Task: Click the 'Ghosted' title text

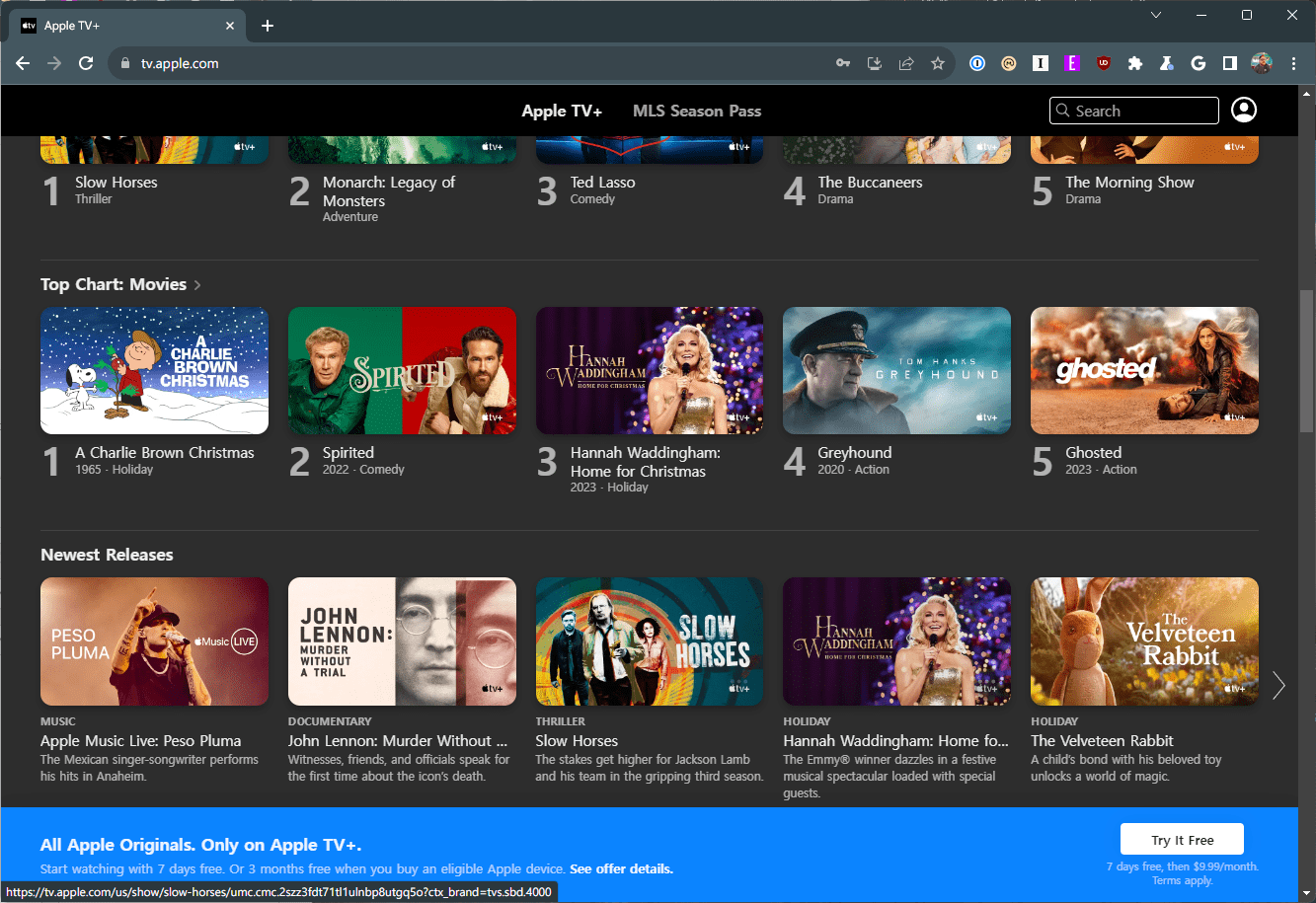Action: pyautogui.click(x=1093, y=452)
